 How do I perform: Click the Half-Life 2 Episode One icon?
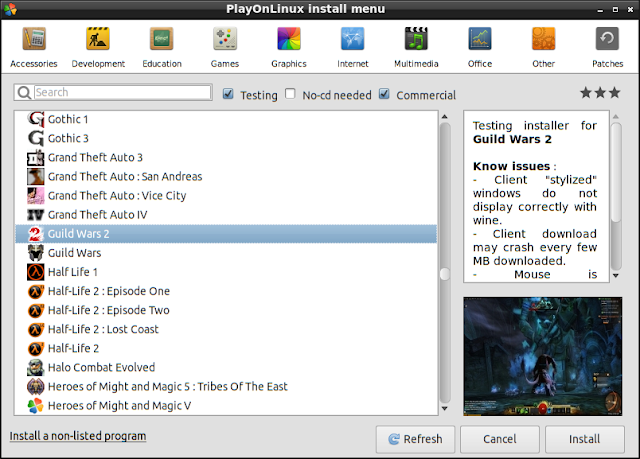[x=36, y=291]
